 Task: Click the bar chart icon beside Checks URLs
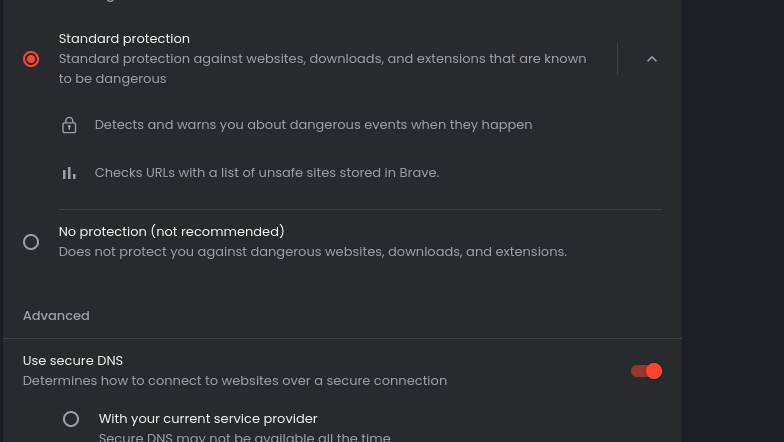pyautogui.click(x=69, y=173)
